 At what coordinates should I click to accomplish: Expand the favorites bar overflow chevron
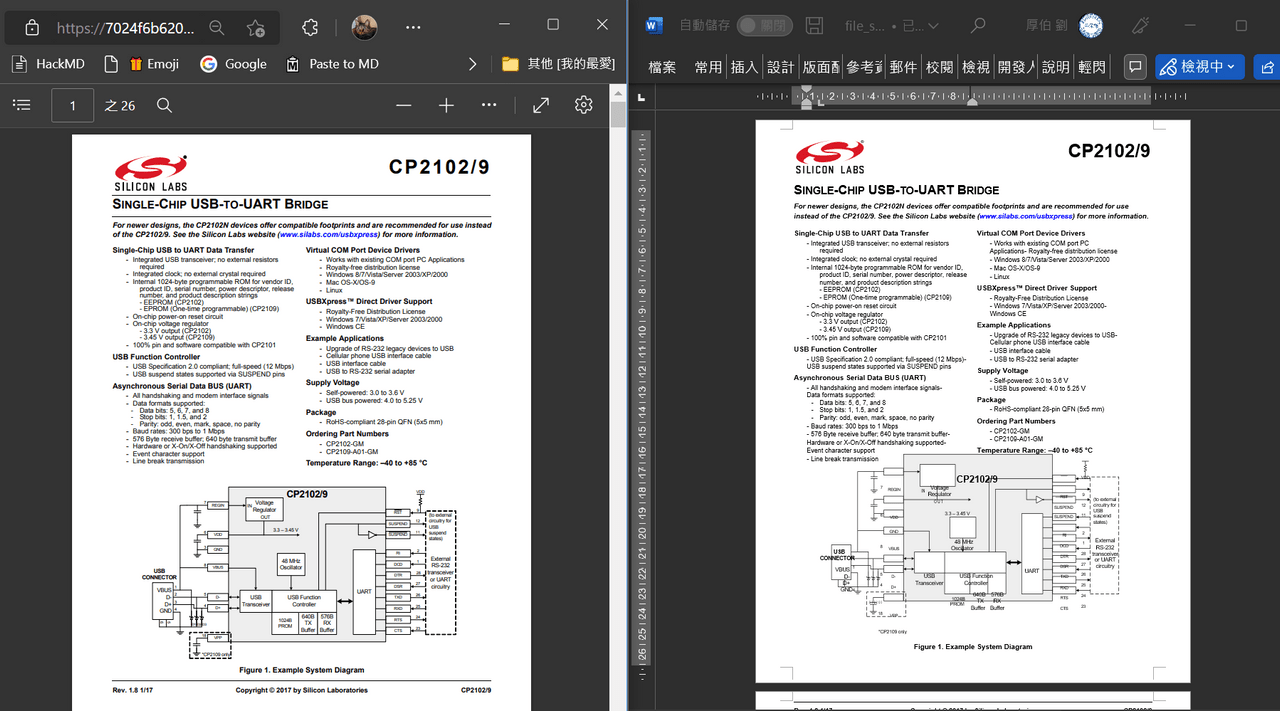(473, 64)
